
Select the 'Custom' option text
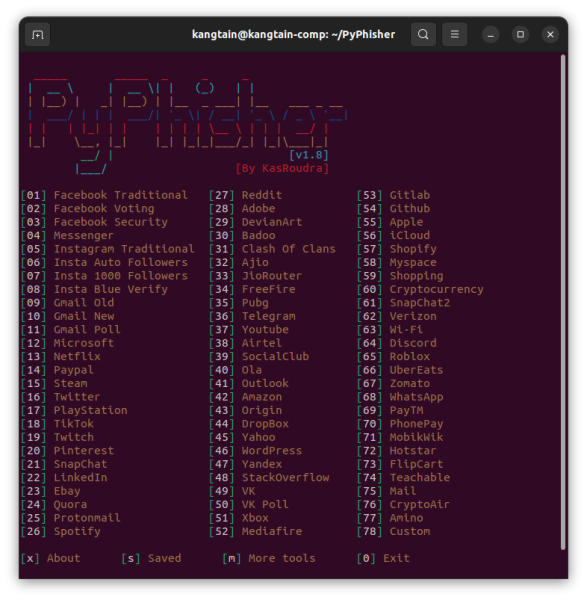point(410,532)
